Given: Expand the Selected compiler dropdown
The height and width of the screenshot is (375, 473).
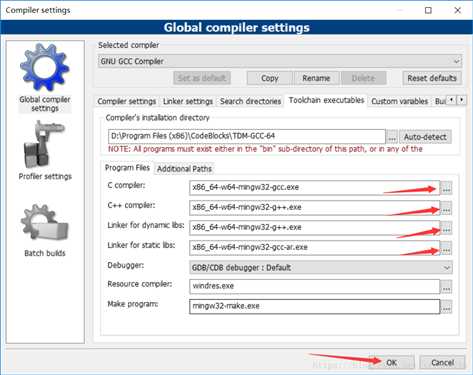Looking at the screenshot, I should pyautogui.click(x=280, y=61).
